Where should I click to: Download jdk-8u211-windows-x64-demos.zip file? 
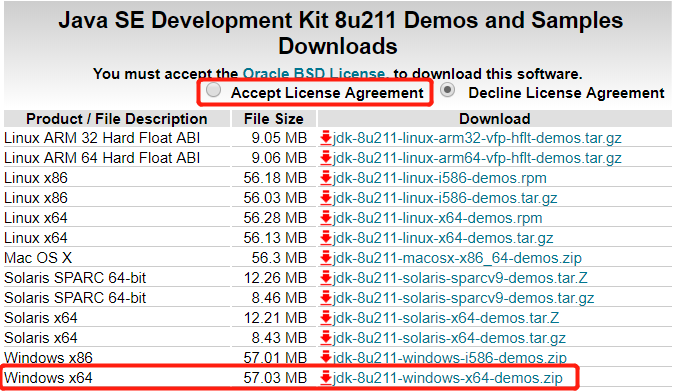448,378
